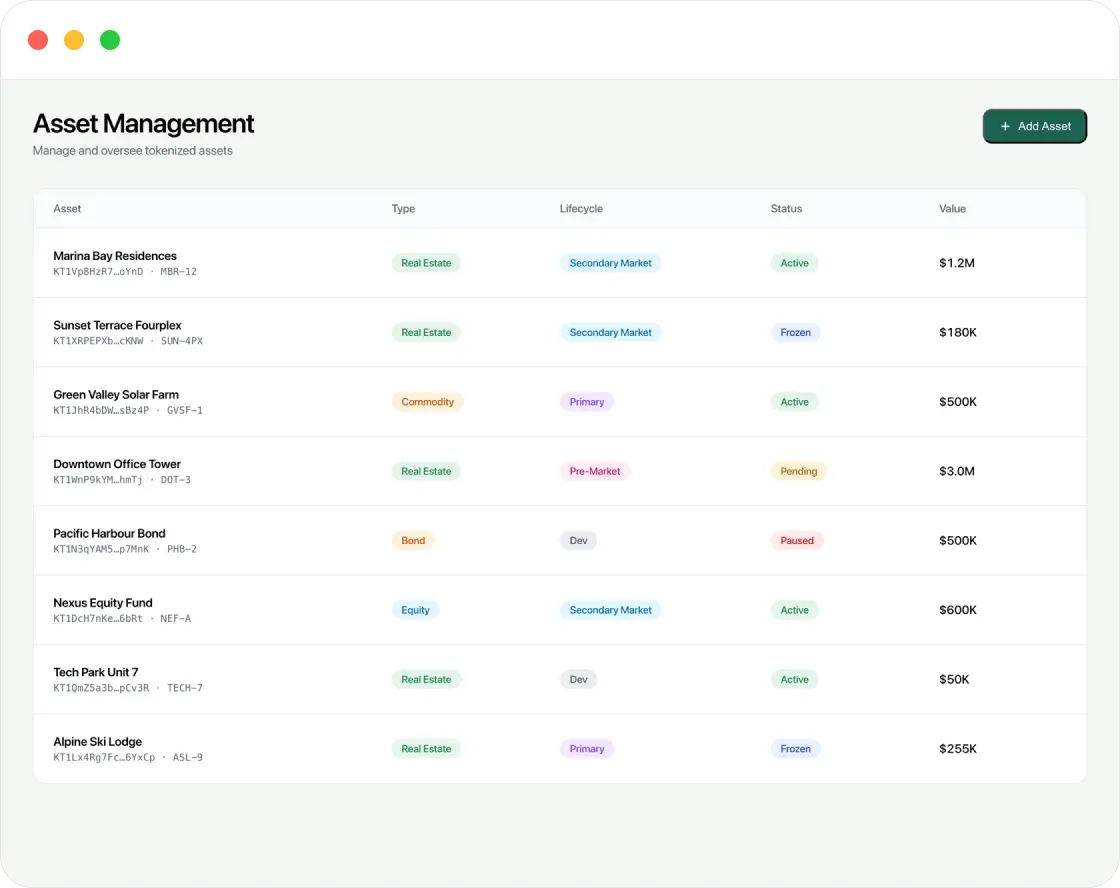Select the Type column header
Image resolution: width=1120 pixels, height=888 pixels.
pos(403,209)
